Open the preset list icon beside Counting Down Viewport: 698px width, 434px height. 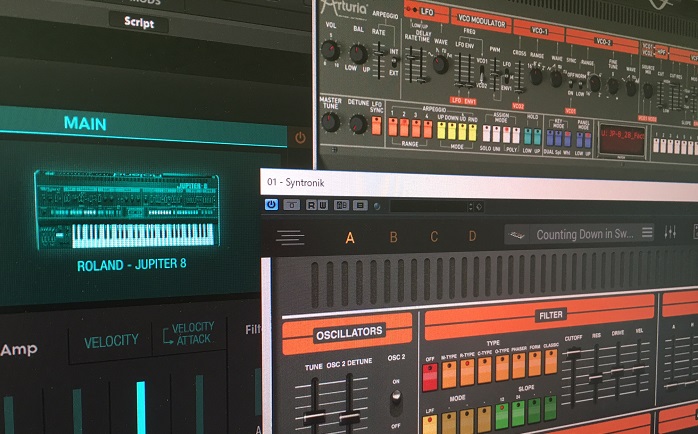(x=647, y=232)
